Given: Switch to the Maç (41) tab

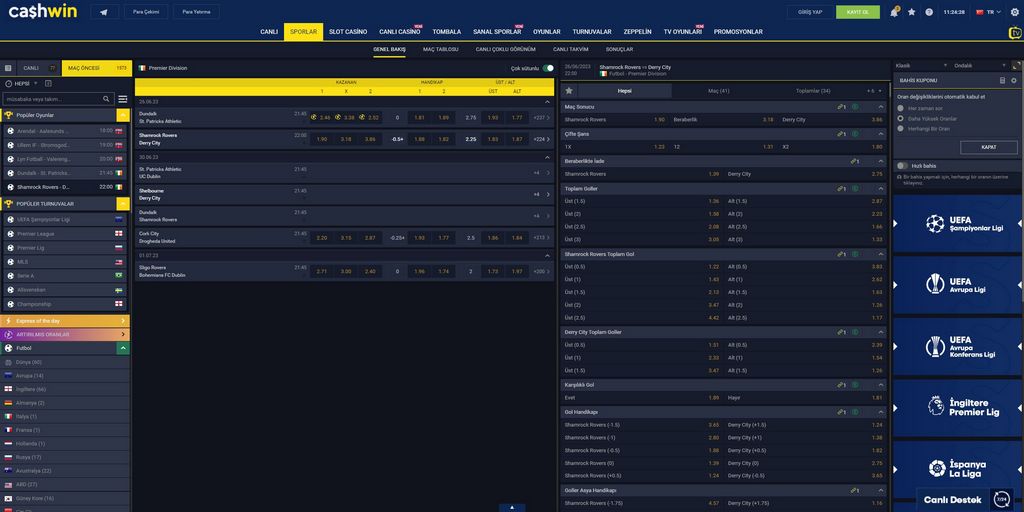Looking at the screenshot, I should [718, 91].
